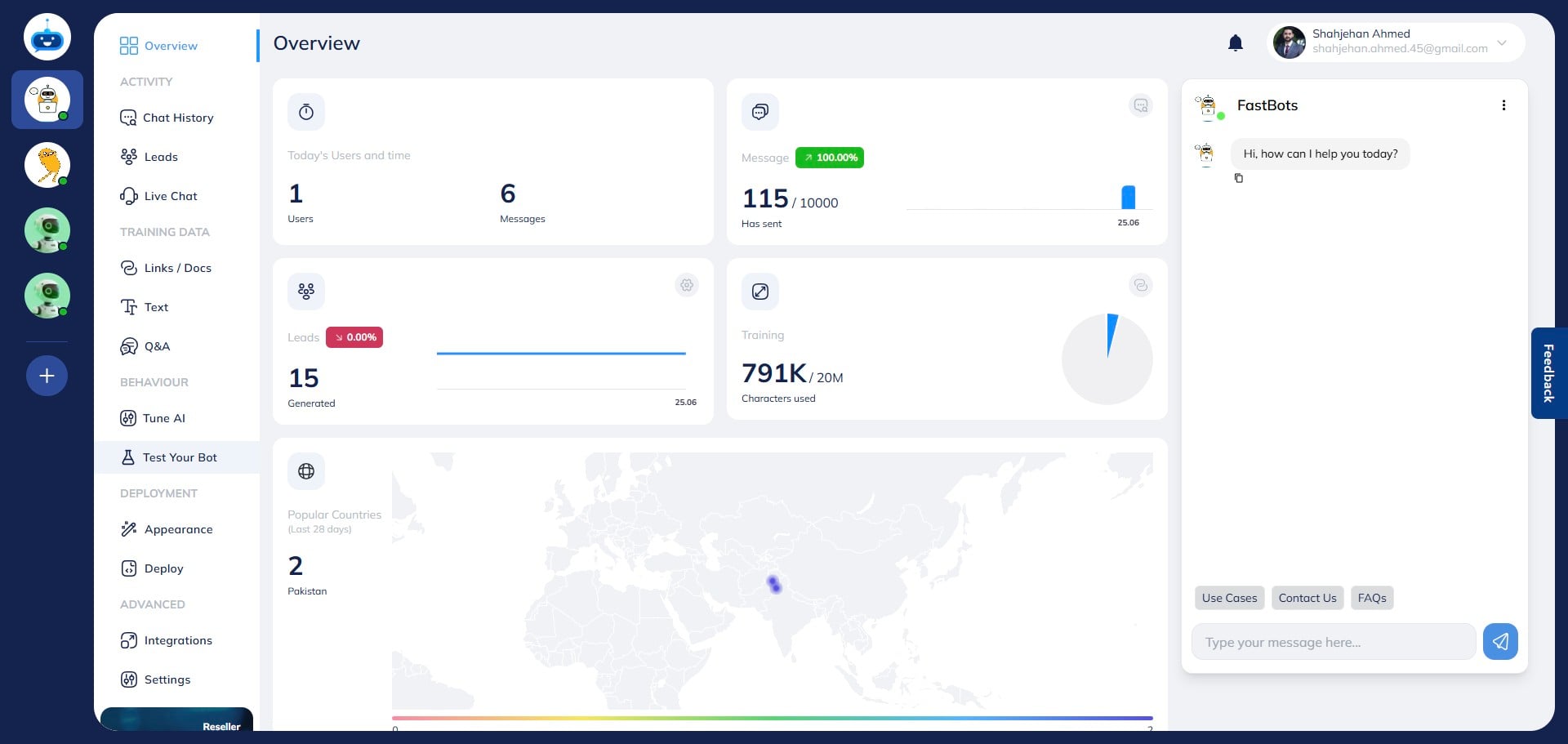Open the Feedback side tab

point(1548,373)
